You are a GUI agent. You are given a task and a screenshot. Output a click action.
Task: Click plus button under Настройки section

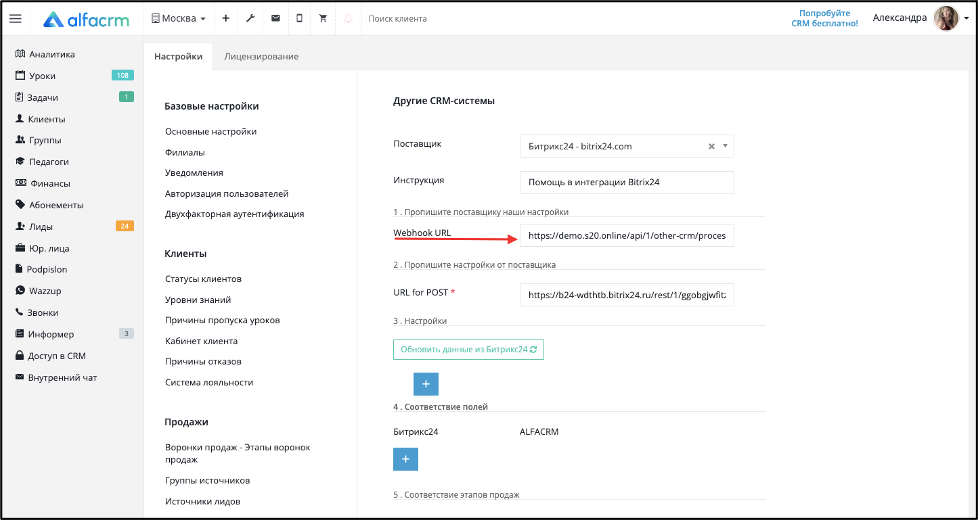tap(426, 384)
